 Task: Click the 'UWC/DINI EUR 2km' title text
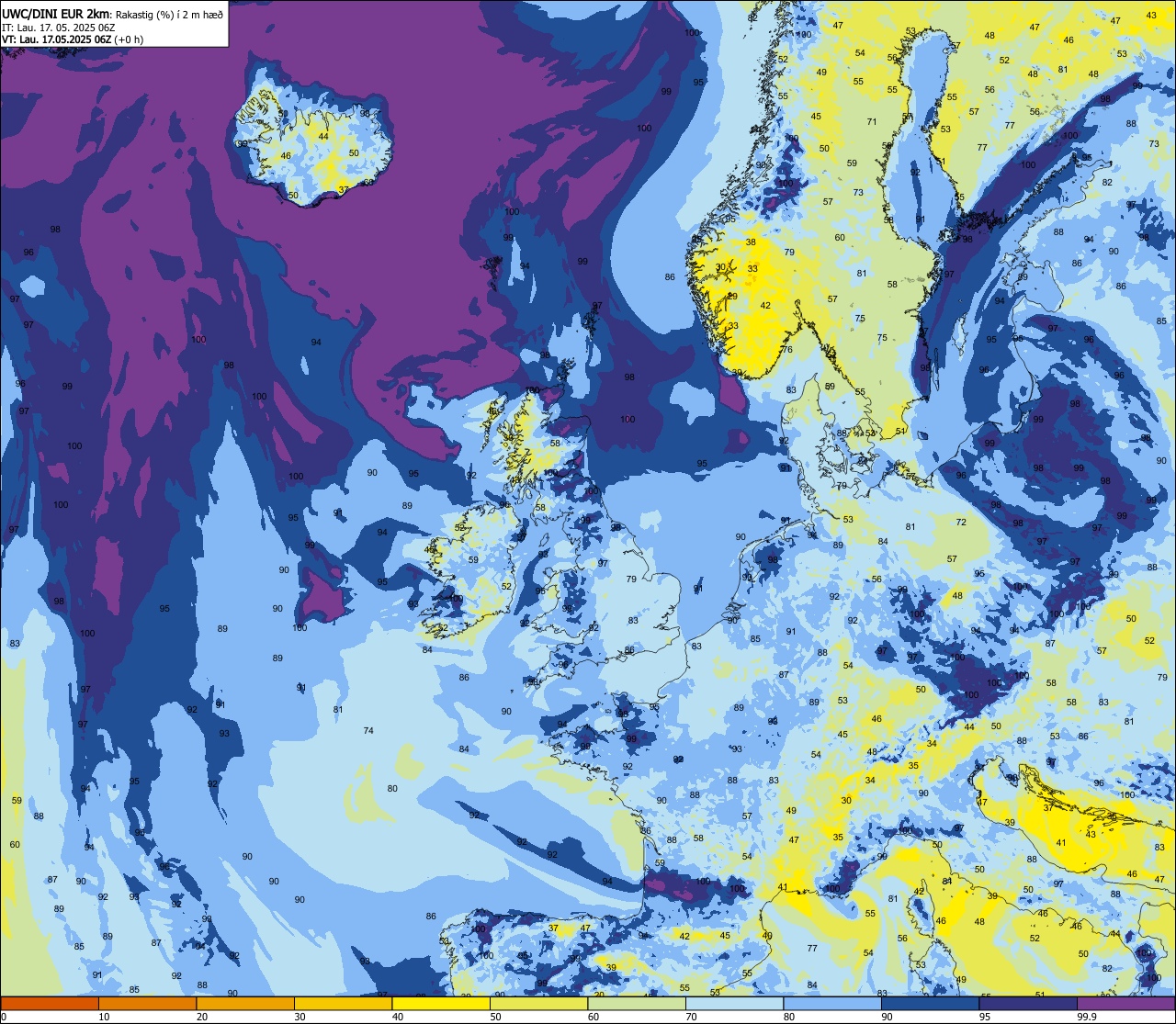click(x=55, y=14)
